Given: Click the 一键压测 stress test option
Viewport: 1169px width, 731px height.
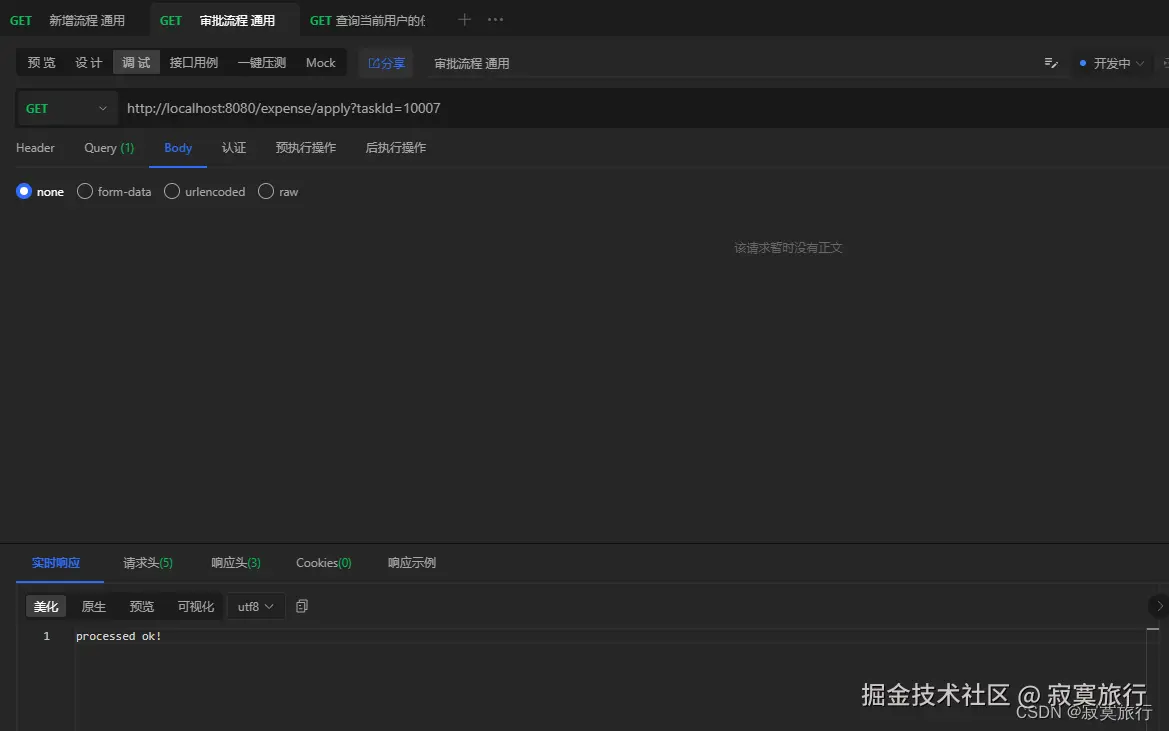Looking at the screenshot, I should point(261,62).
